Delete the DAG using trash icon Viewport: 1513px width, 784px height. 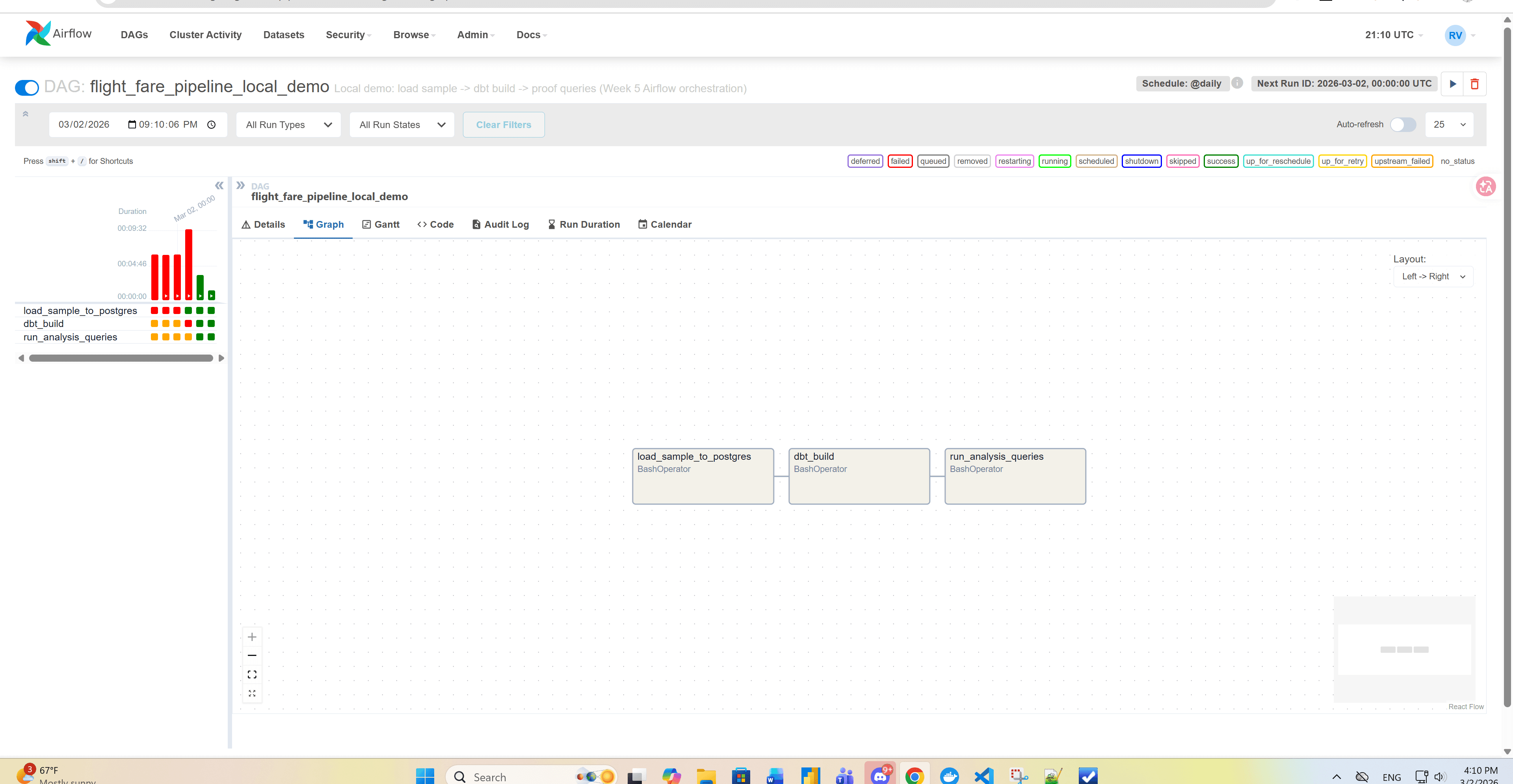coord(1475,84)
